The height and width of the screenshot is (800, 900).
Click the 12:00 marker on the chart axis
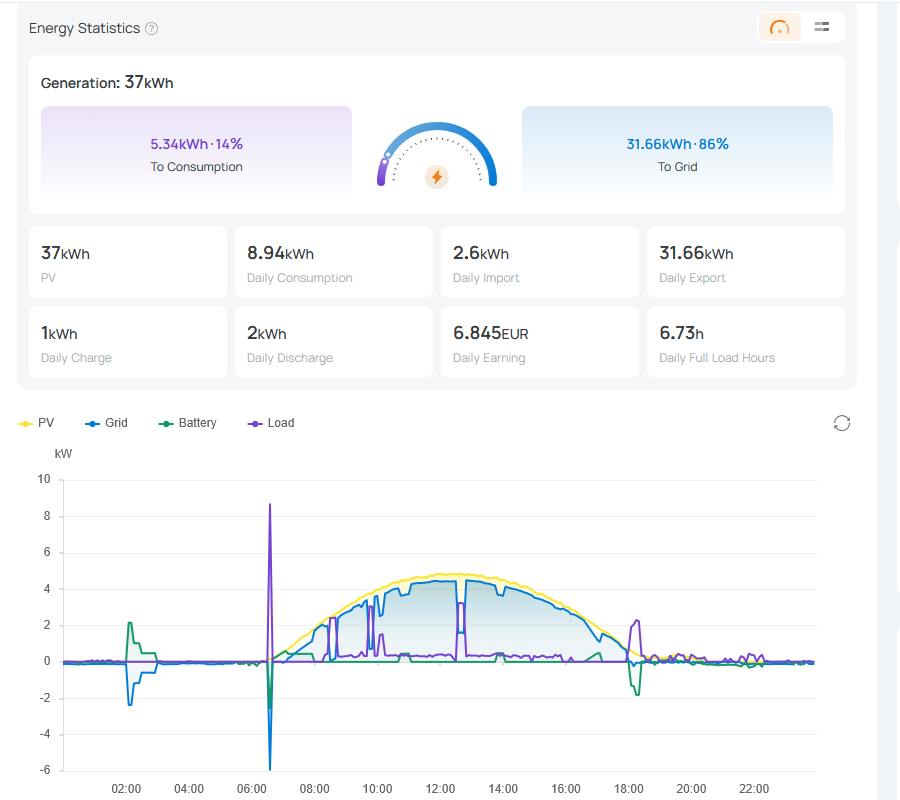point(440,789)
